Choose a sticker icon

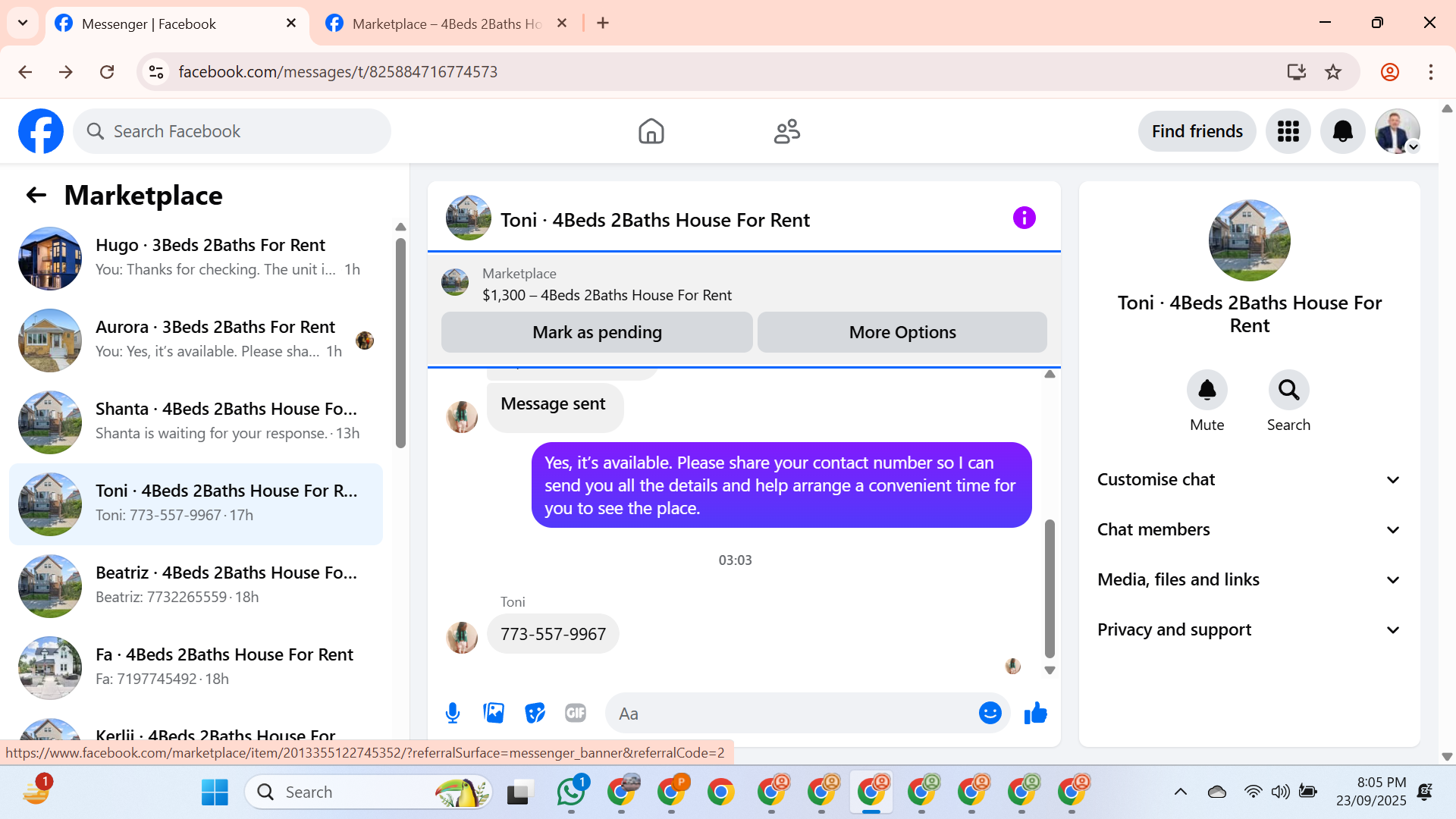[x=535, y=713]
